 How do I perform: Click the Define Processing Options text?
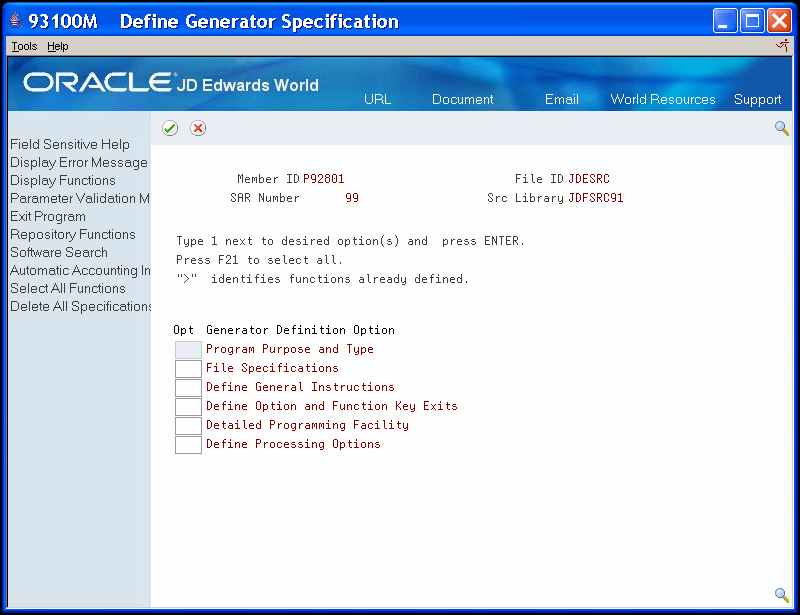point(293,444)
